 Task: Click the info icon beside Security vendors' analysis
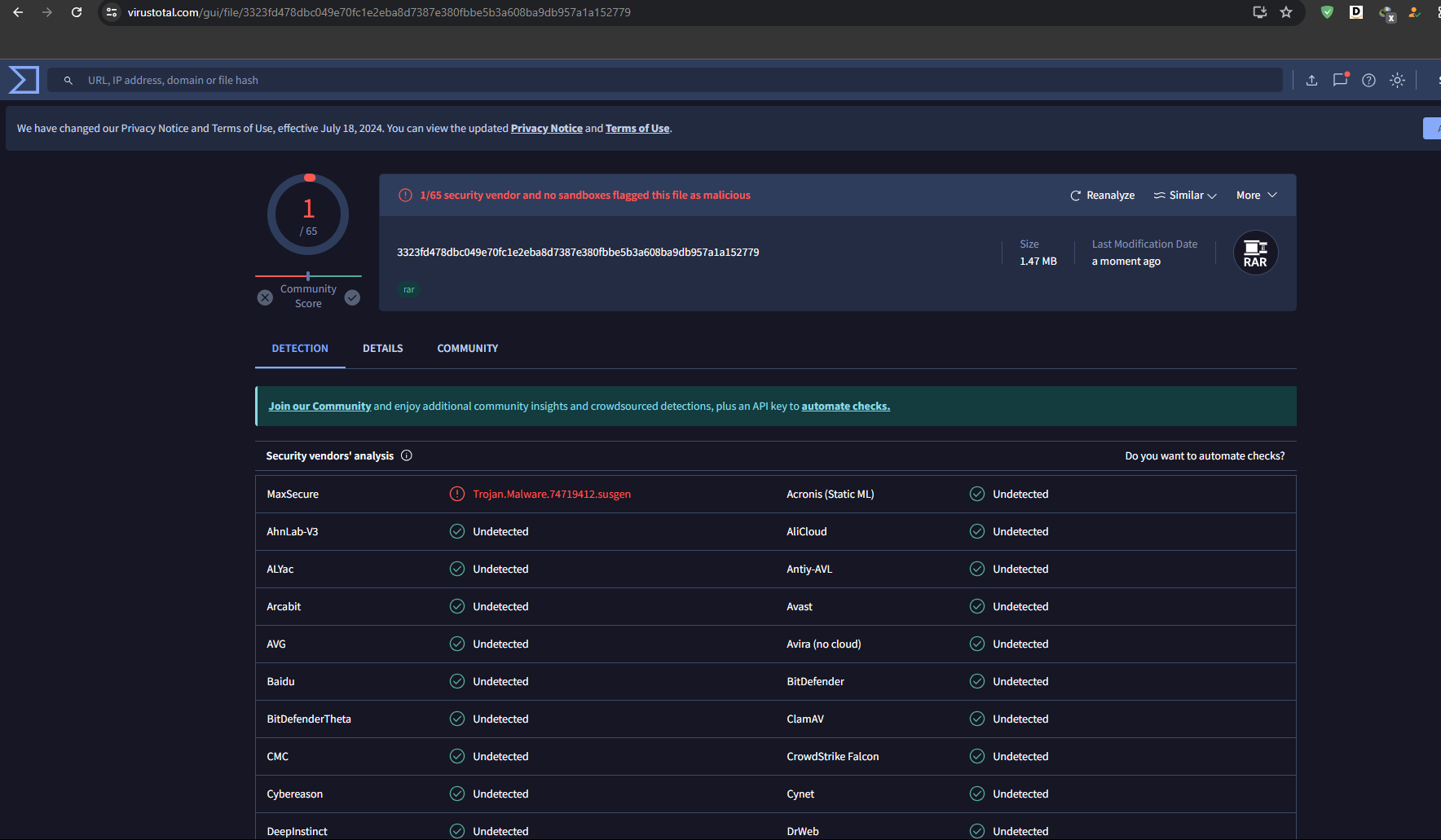(407, 455)
